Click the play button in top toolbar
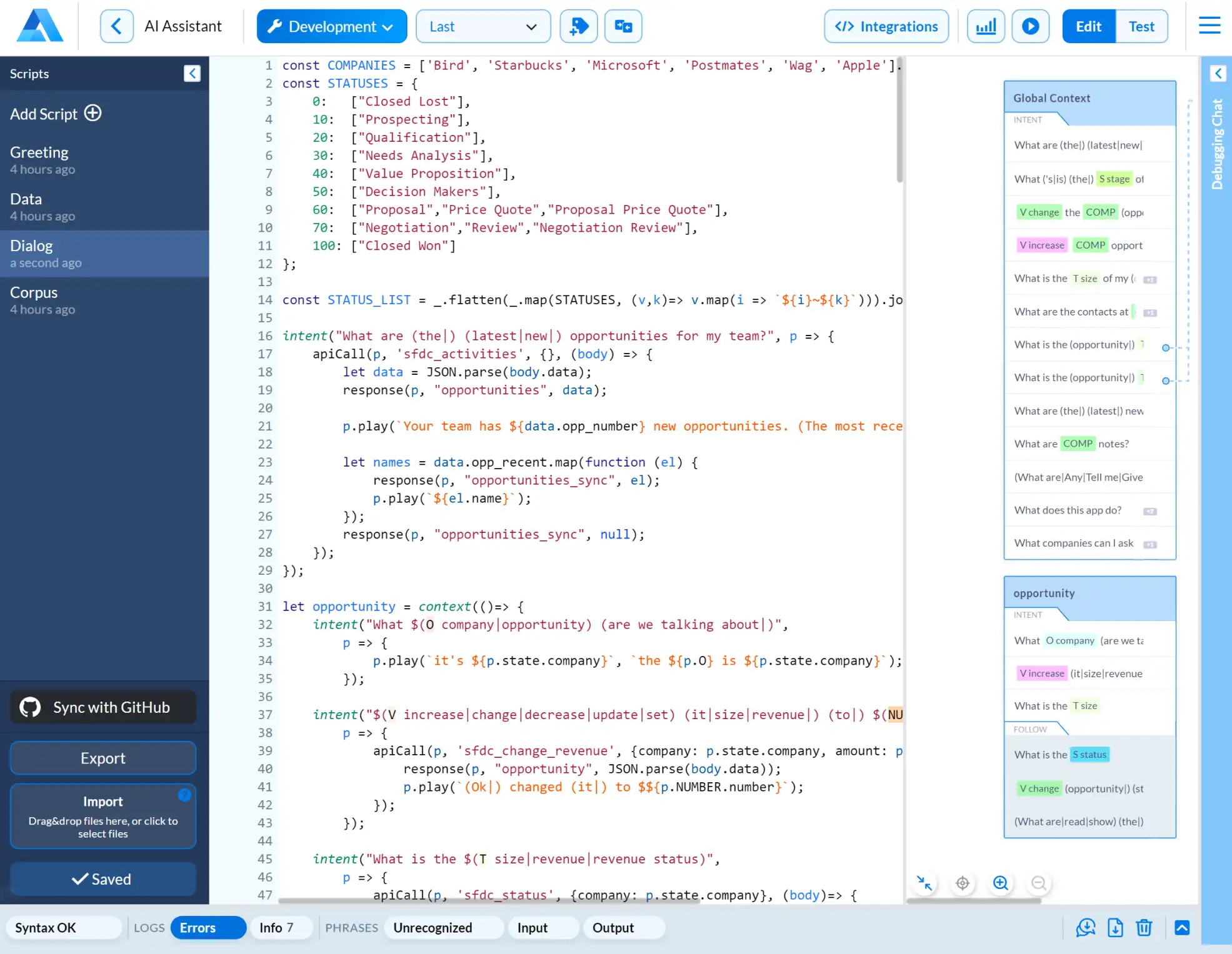The image size is (1232, 954). (1030, 26)
